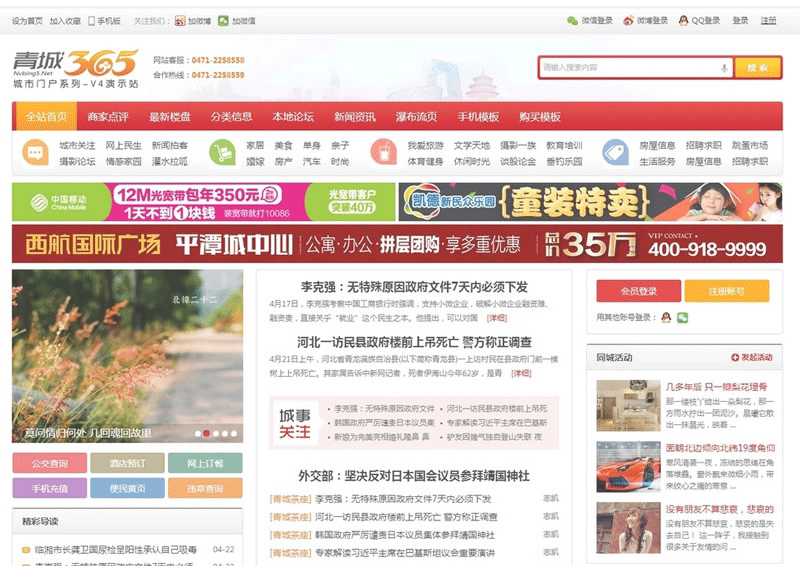Click 城市关注 forum link
800x566 pixels.
coord(77,145)
